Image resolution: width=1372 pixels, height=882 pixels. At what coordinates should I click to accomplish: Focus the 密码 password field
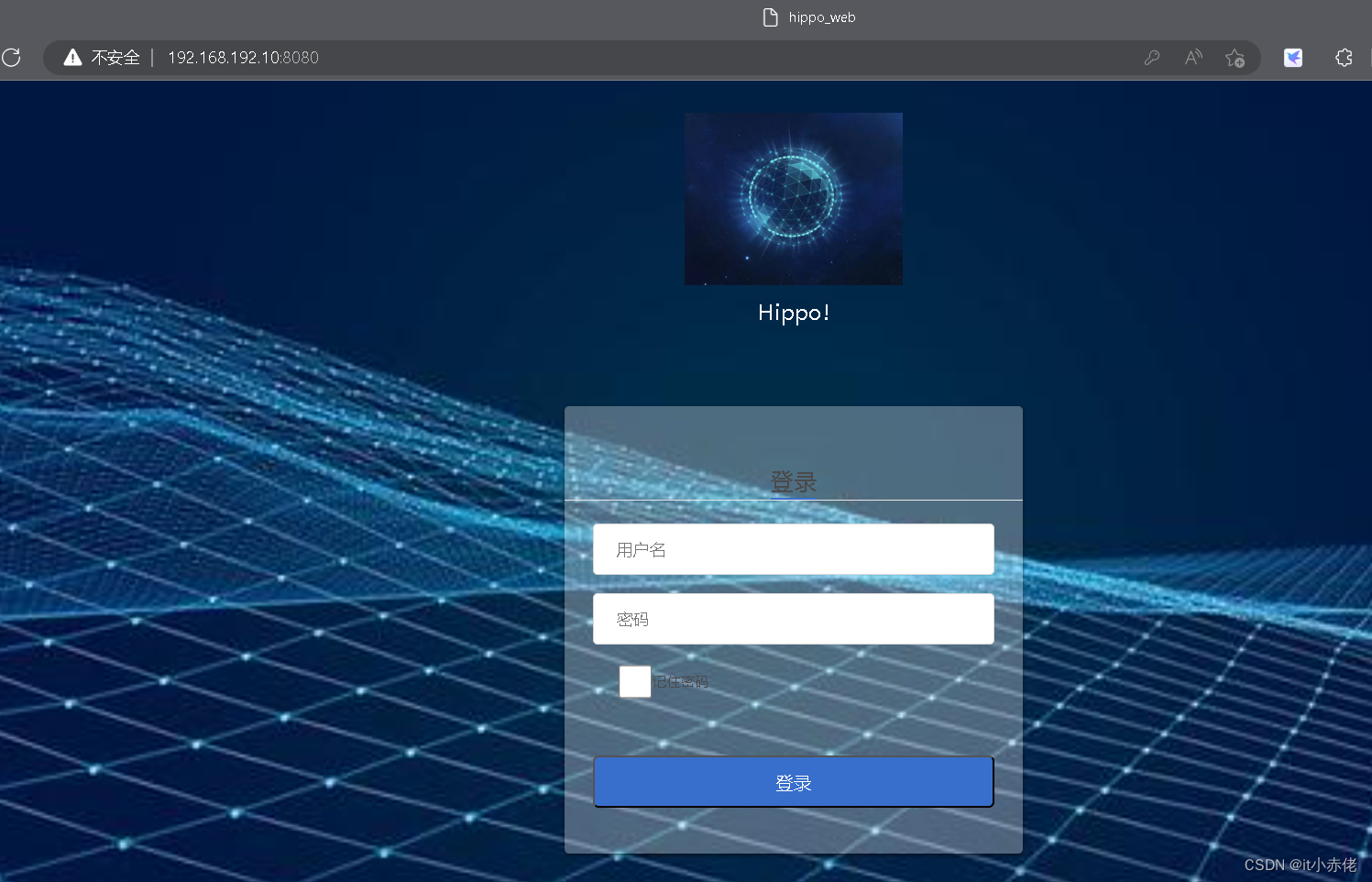point(794,619)
